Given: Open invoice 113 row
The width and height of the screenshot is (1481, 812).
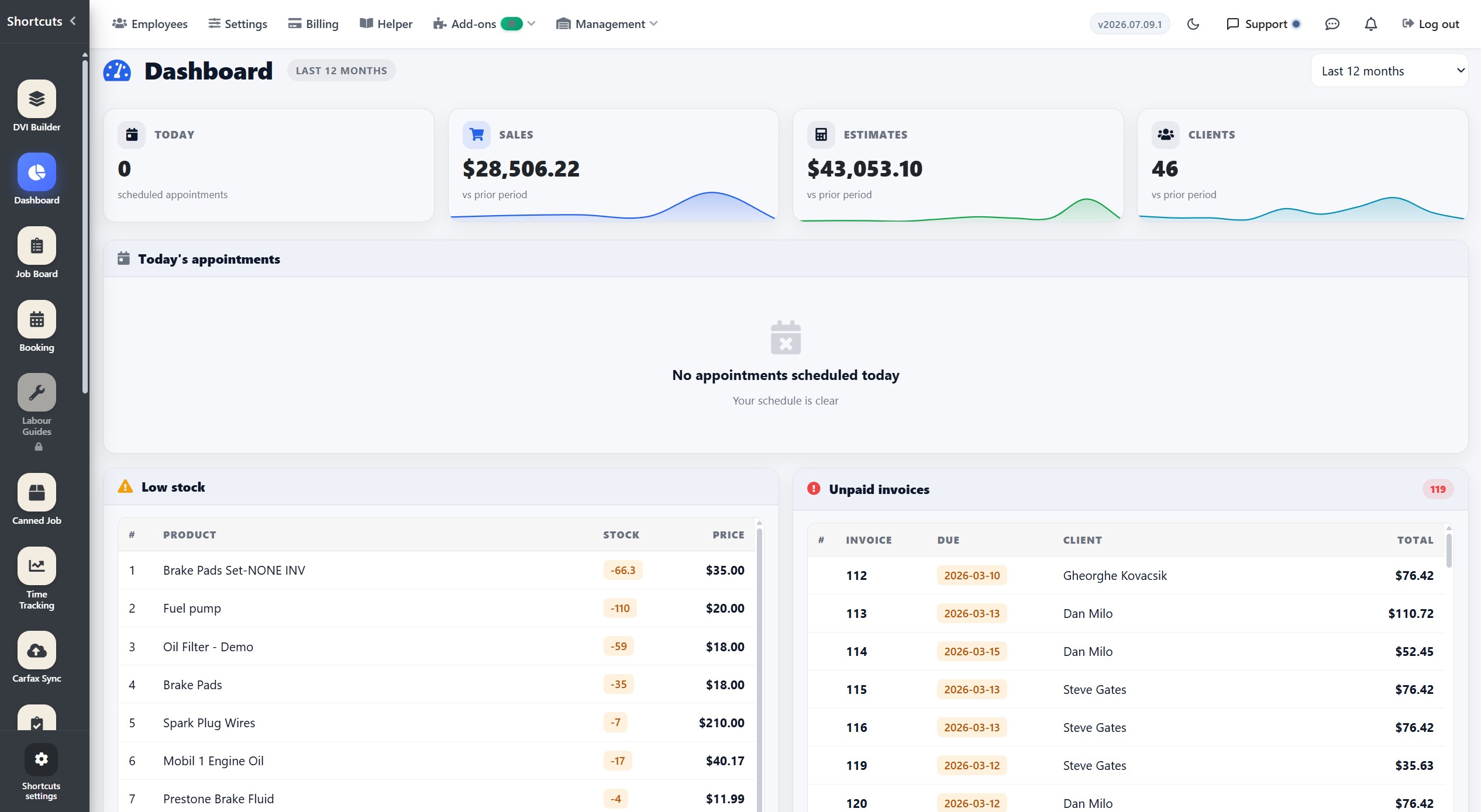Looking at the screenshot, I should click(1127, 613).
